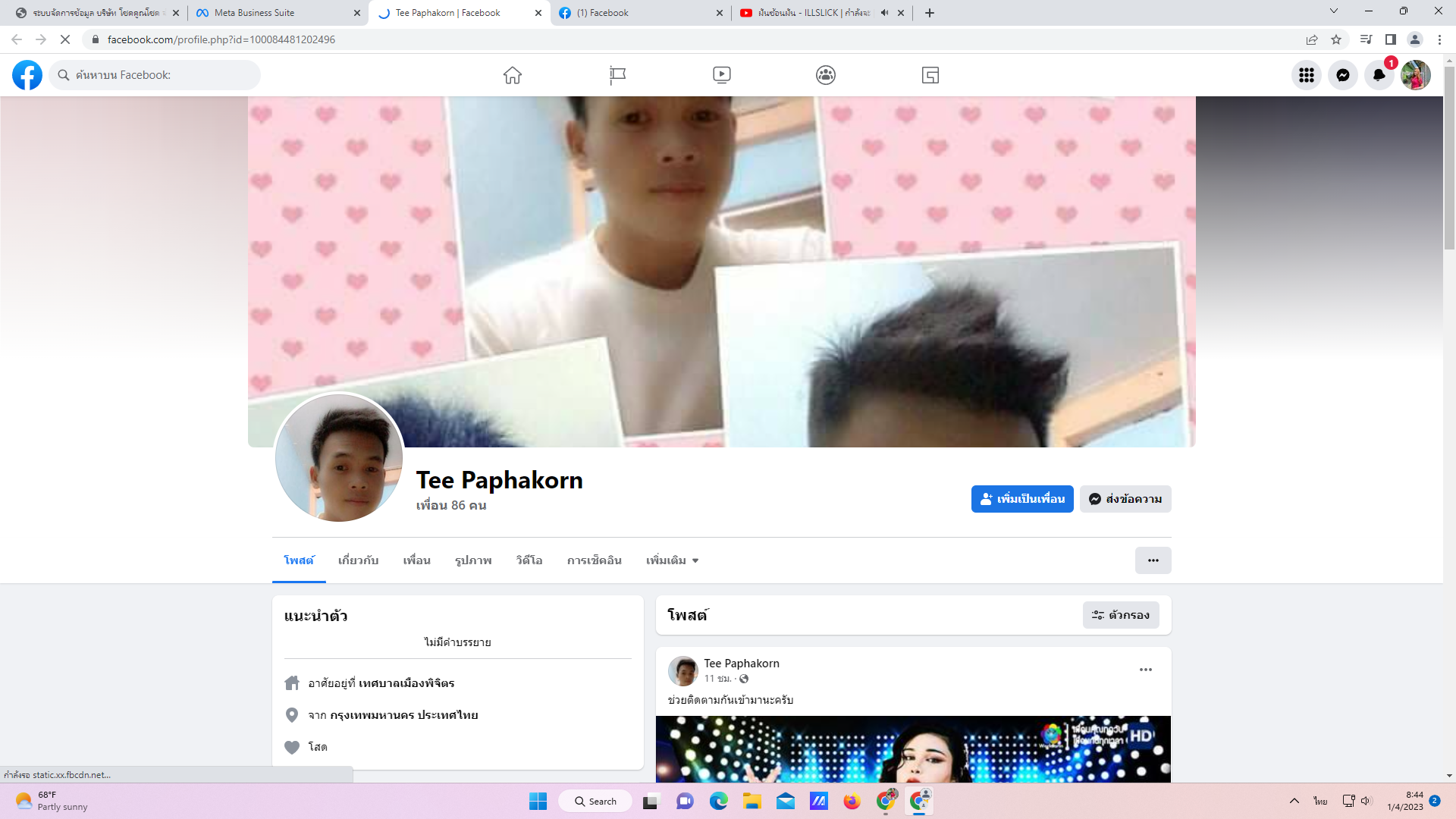
Task: Click the Facebook search input field
Action: click(x=163, y=75)
